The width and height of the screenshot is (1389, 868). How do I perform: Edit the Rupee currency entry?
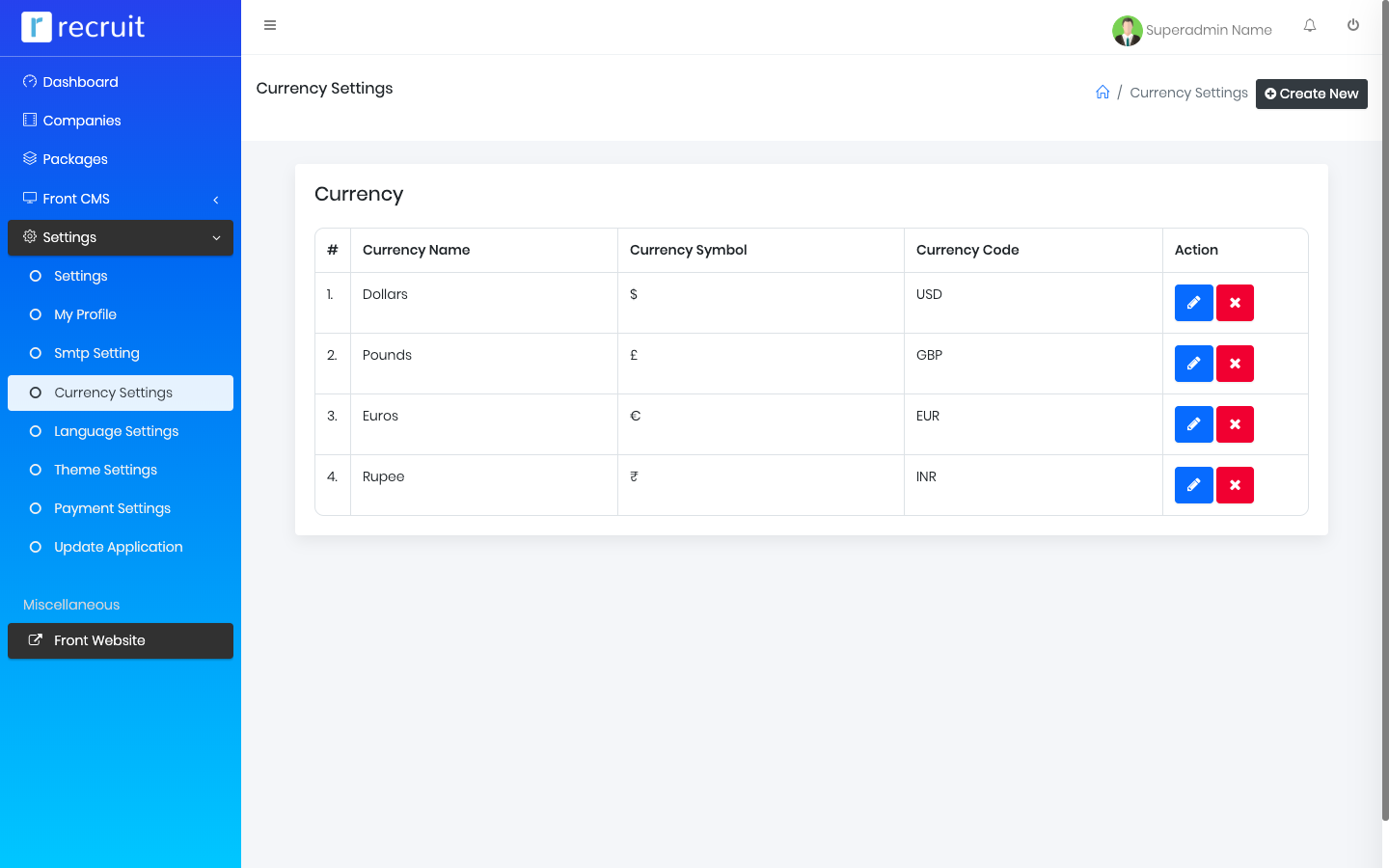pos(1193,485)
